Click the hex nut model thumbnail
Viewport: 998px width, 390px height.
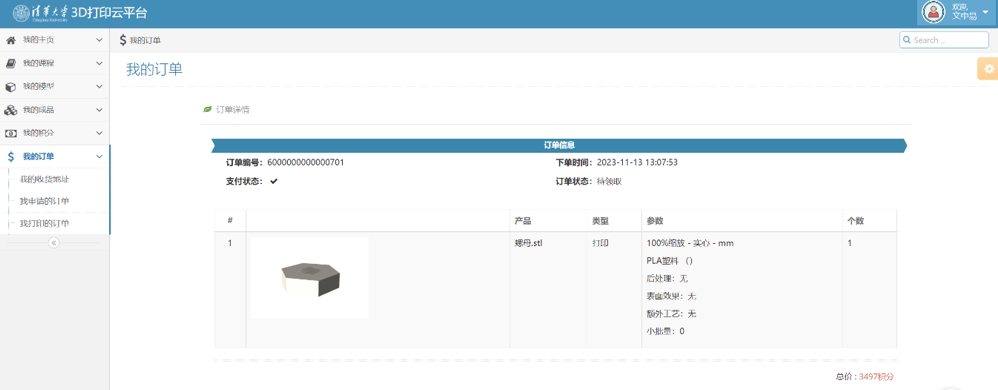[310, 278]
